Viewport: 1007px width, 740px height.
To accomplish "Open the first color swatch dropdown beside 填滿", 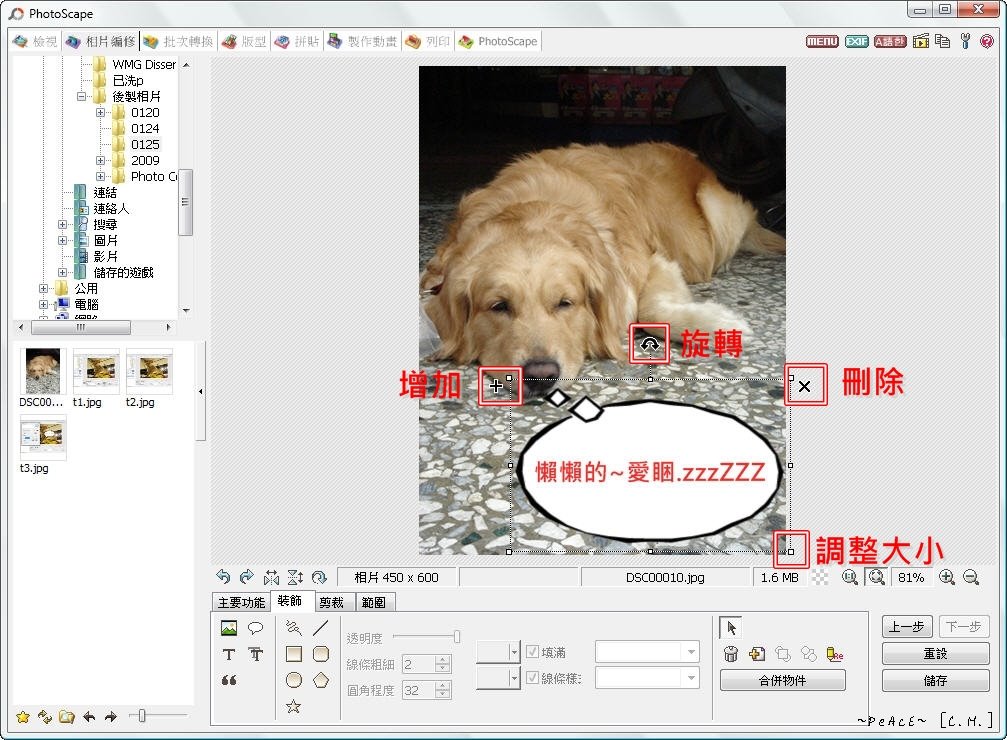I will tap(497, 652).
